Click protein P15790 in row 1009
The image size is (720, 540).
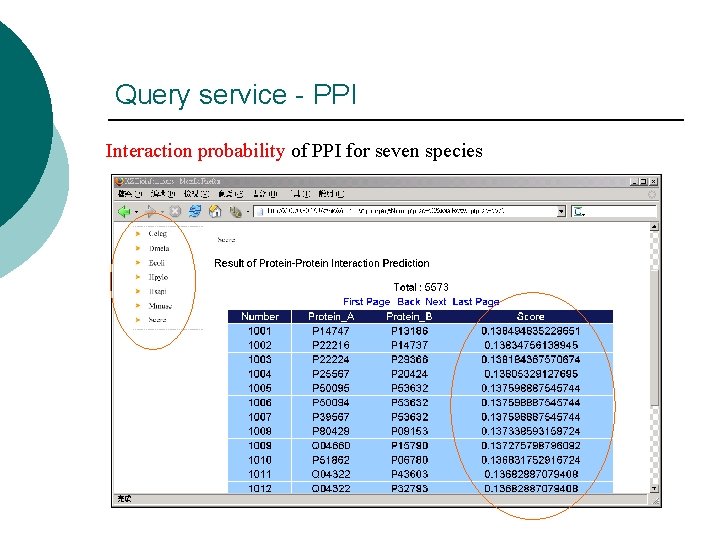point(409,446)
